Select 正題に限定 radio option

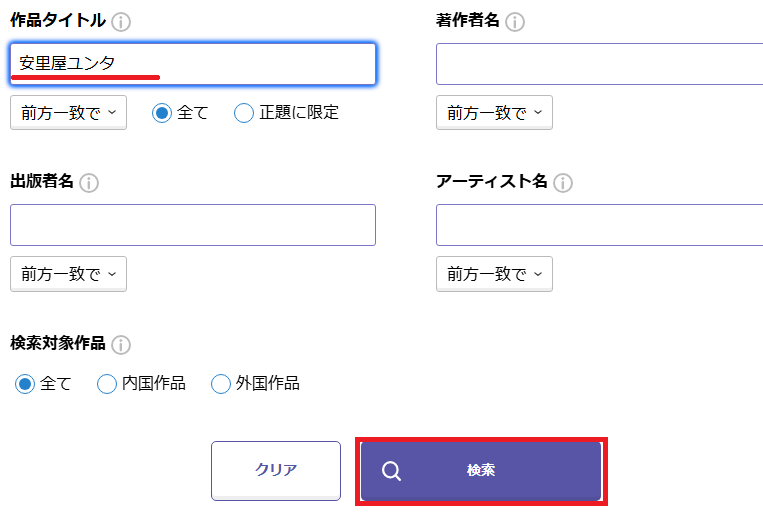pyautogui.click(x=244, y=113)
